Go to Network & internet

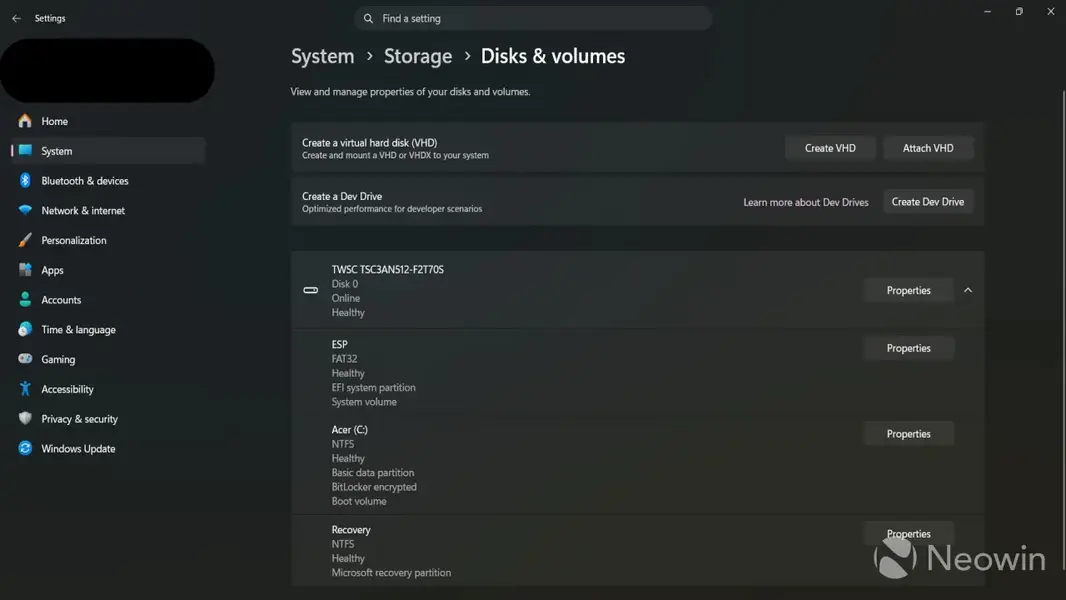pos(107,211)
